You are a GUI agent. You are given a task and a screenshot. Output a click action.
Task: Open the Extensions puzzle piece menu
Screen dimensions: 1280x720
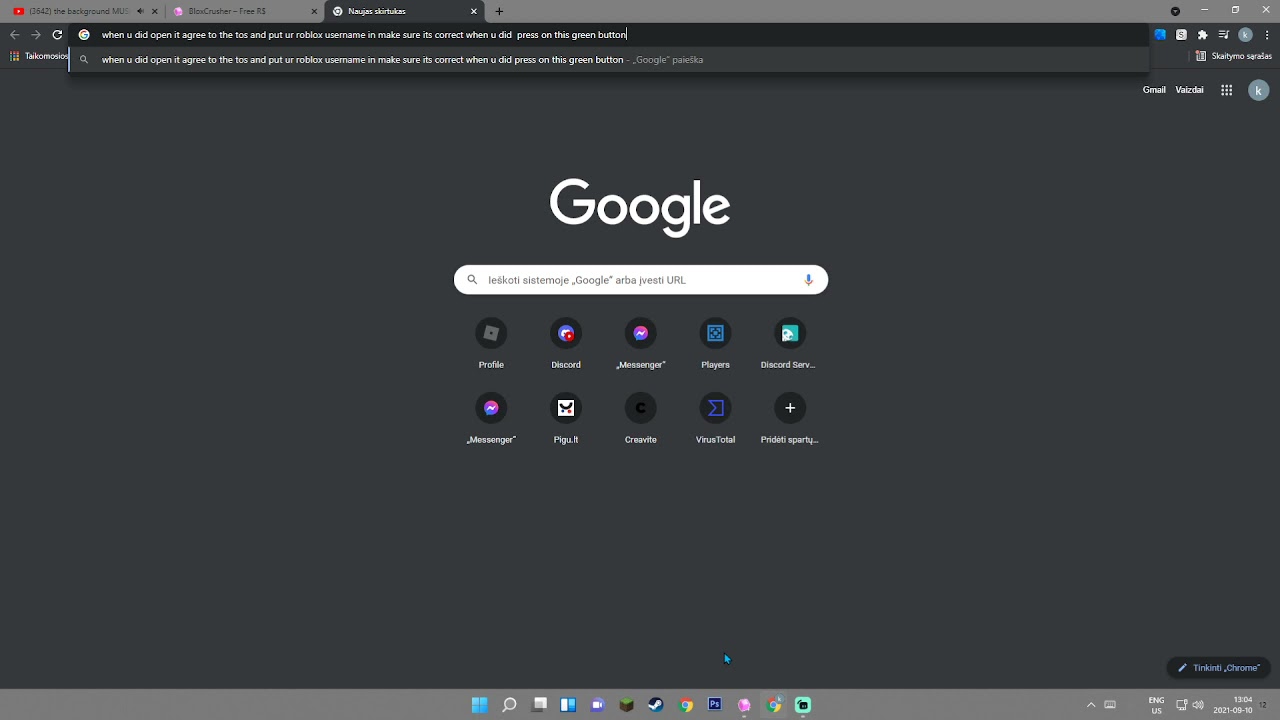click(x=1202, y=34)
